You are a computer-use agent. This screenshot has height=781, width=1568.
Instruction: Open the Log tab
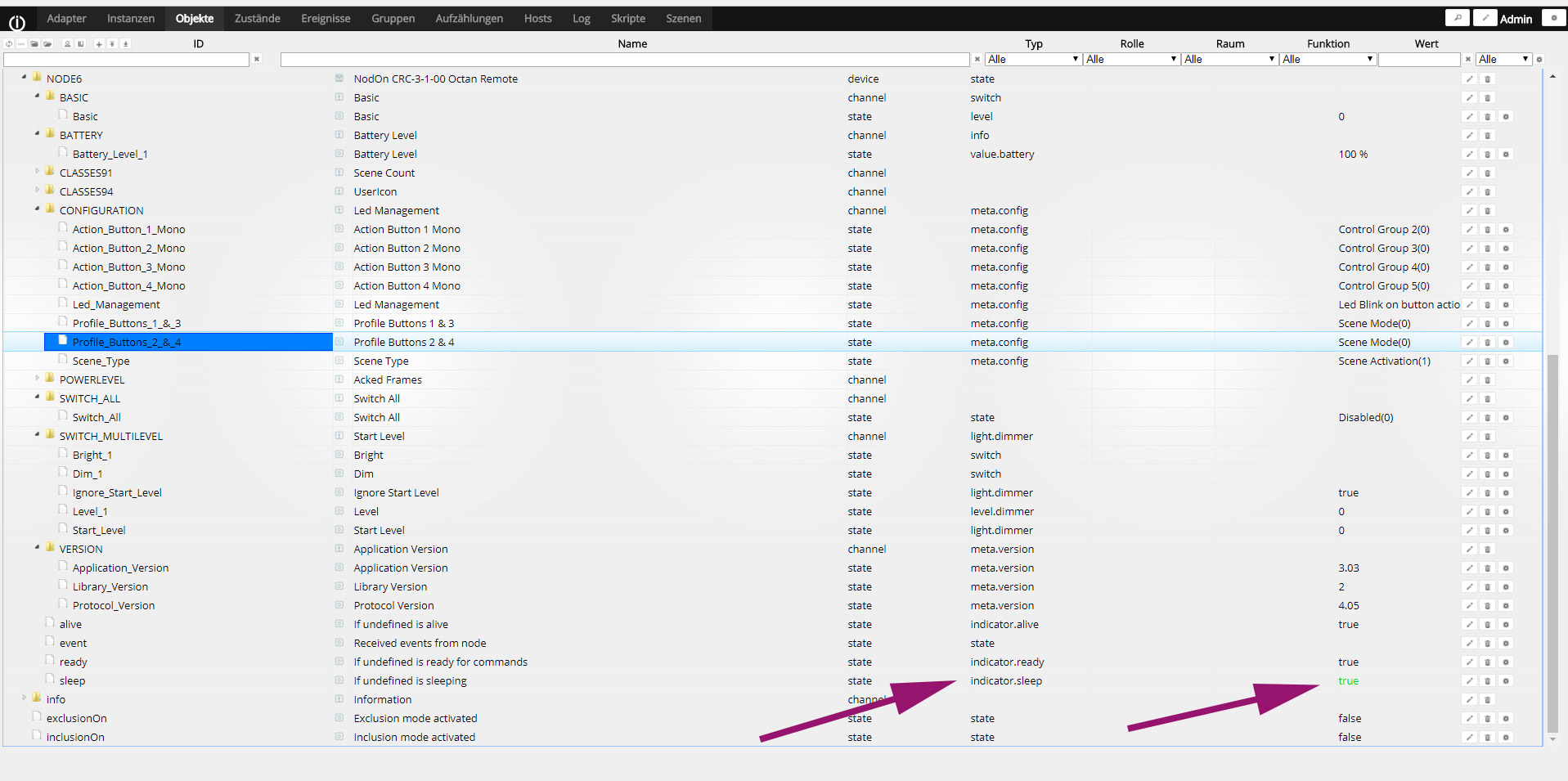coord(582,19)
